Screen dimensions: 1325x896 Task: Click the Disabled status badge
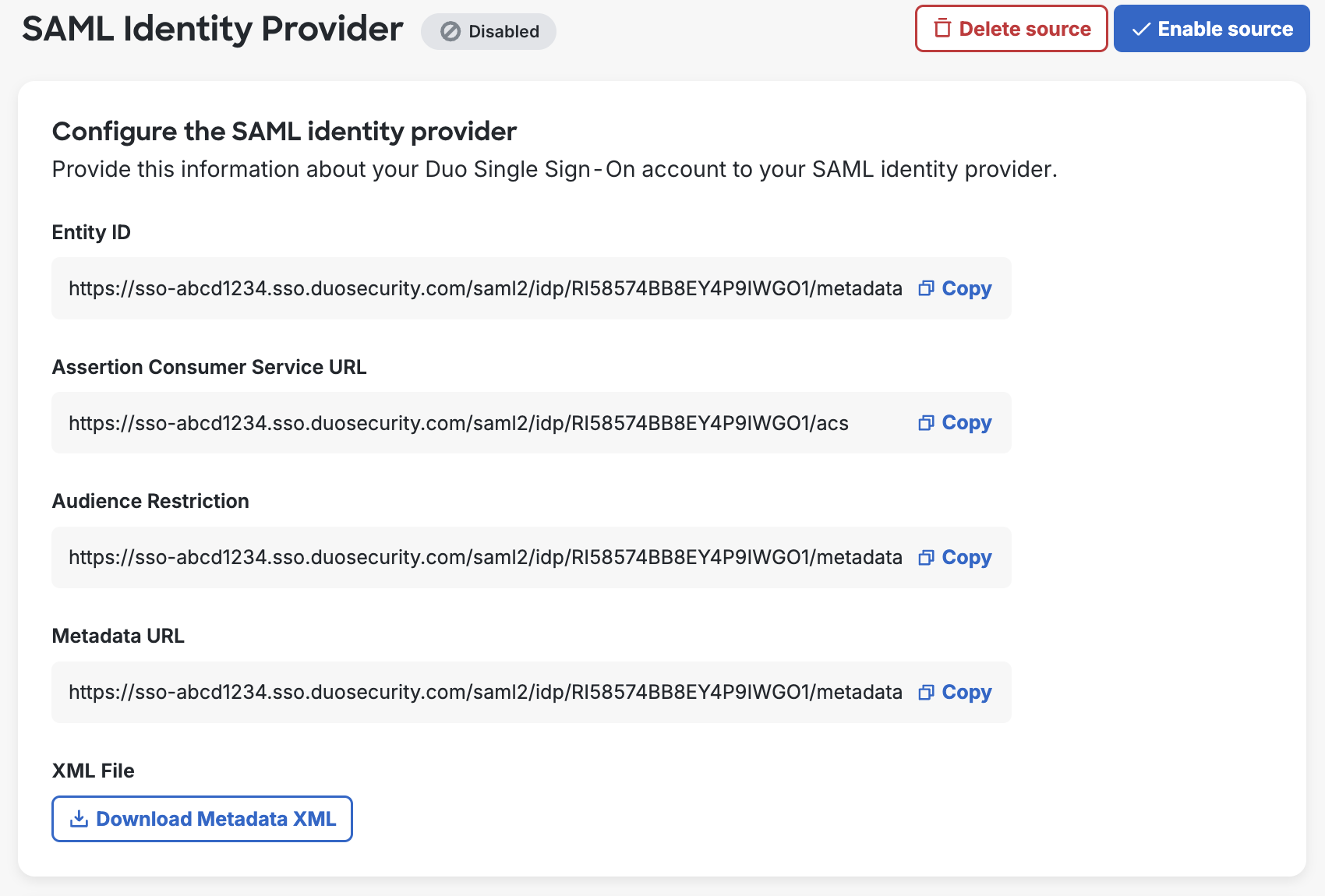pos(489,31)
